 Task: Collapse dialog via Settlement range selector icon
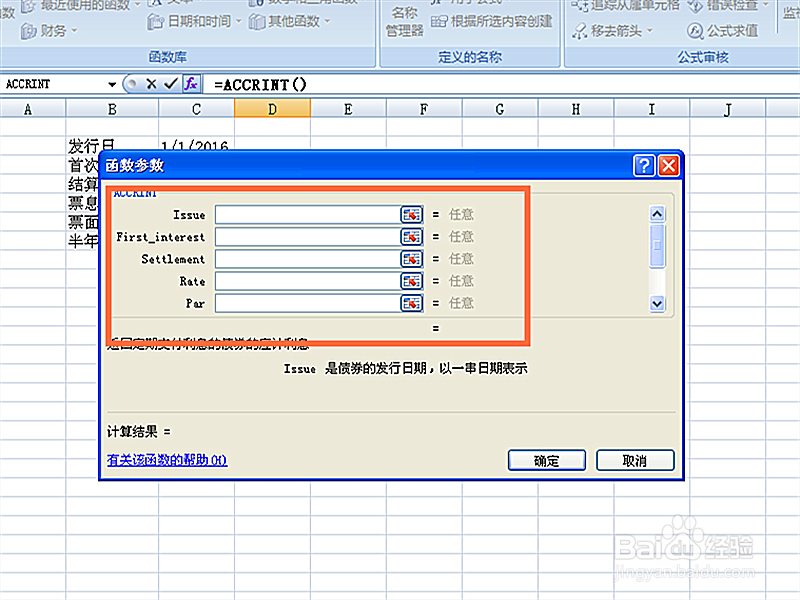tap(411, 259)
